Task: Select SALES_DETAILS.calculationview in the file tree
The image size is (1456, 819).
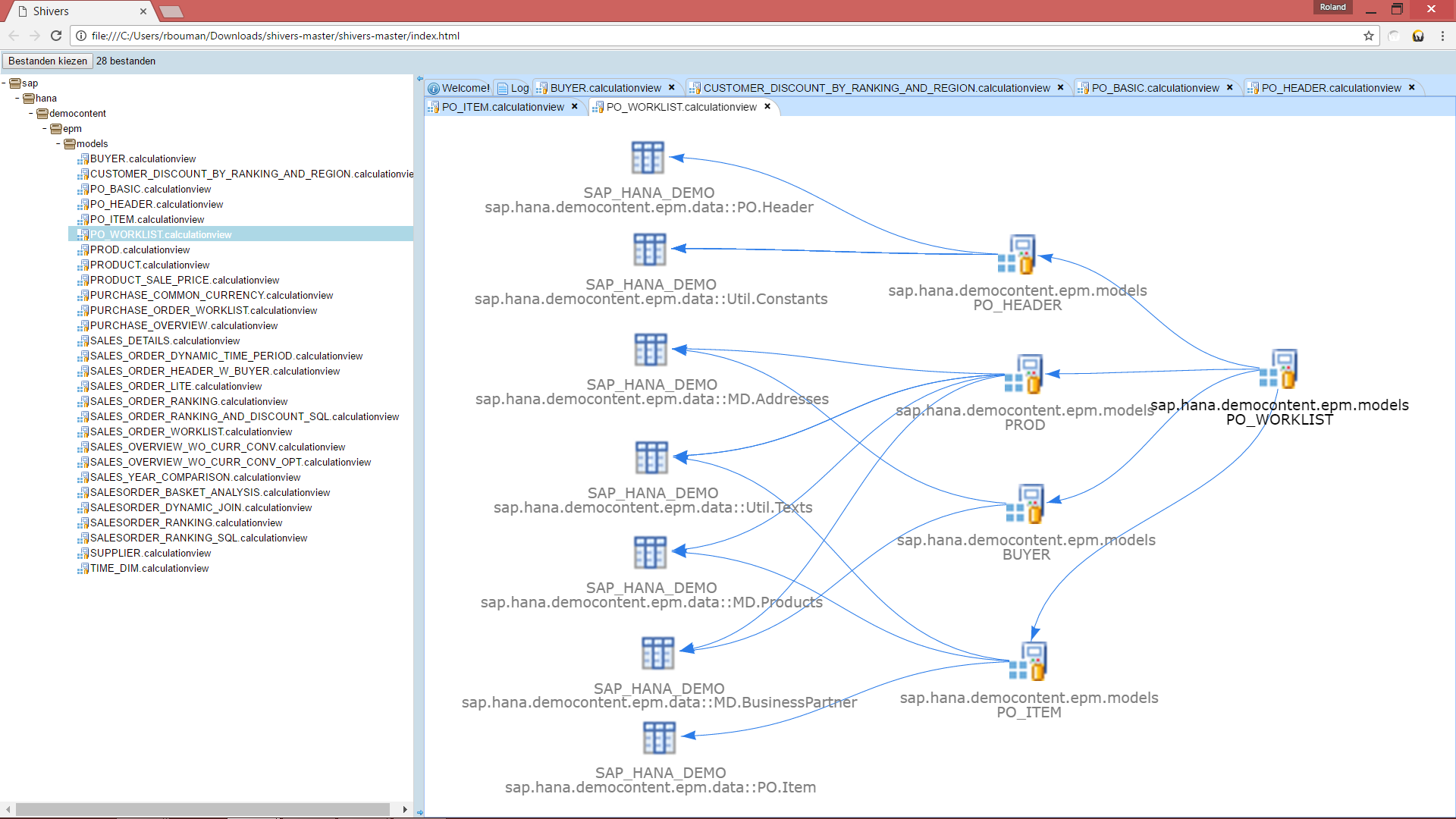Action: click(x=165, y=341)
